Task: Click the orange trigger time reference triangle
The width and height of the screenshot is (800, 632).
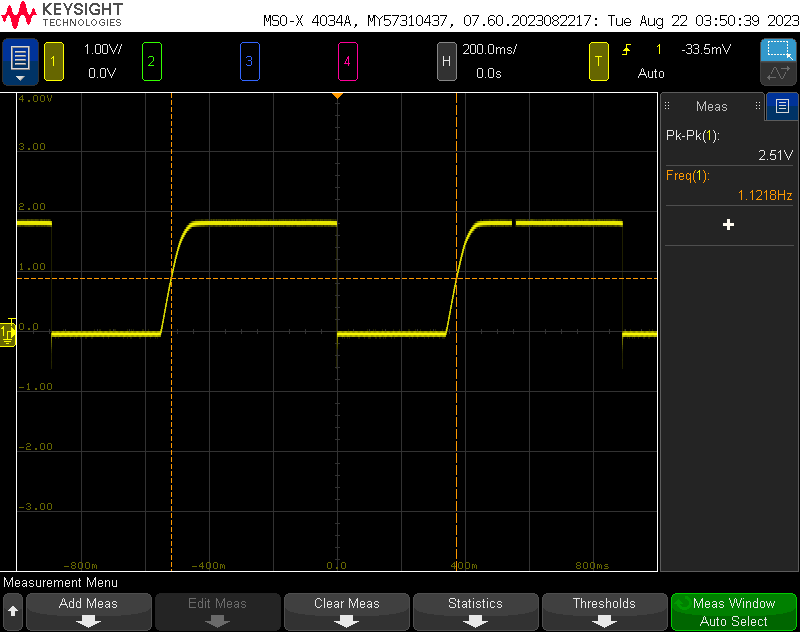Action: coord(337,95)
